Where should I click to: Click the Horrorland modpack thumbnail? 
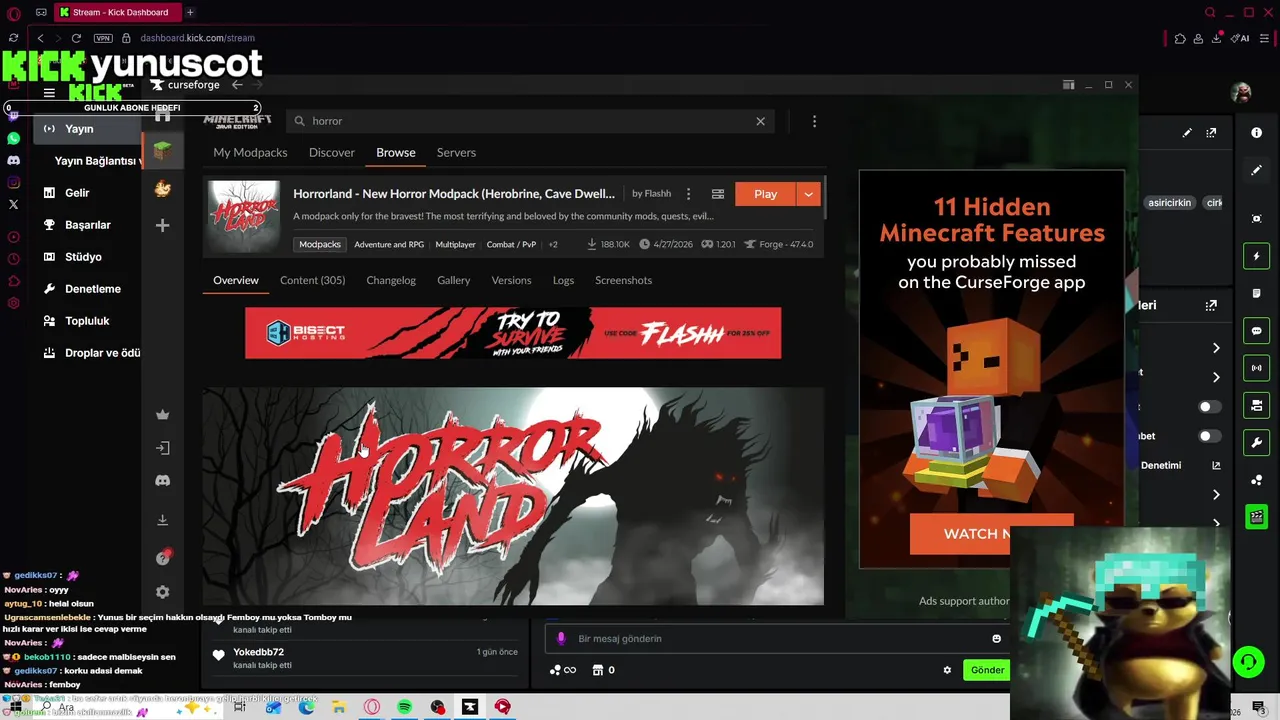point(244,215)
